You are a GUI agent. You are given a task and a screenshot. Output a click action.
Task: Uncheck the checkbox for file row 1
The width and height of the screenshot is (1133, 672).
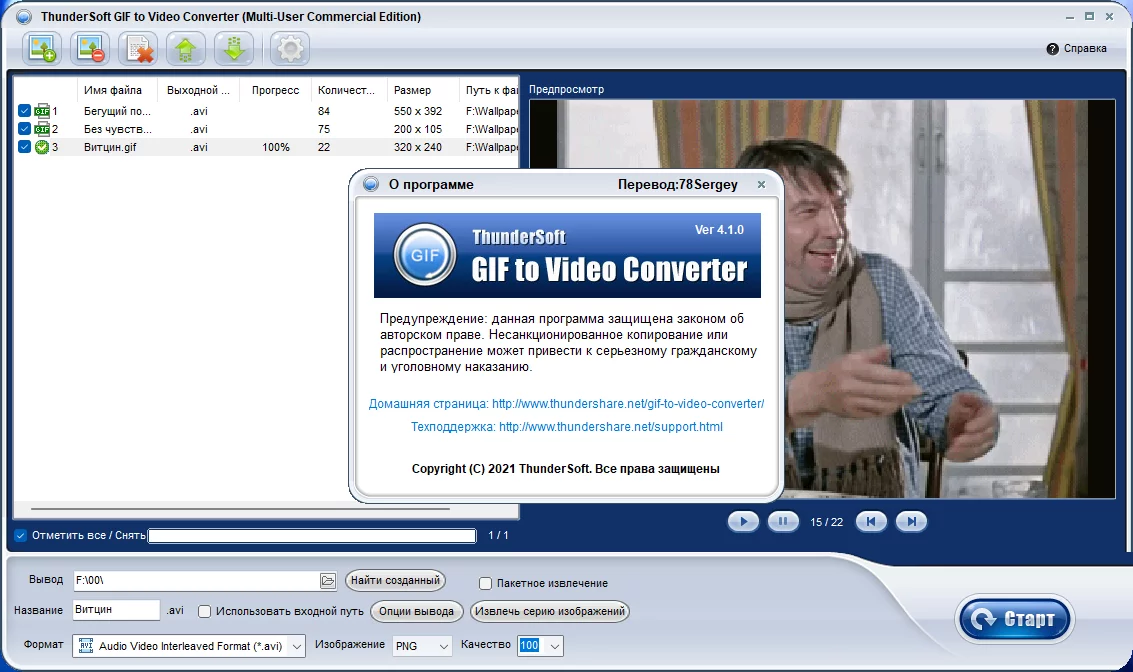pyautogui.click(x=24, y=111)
